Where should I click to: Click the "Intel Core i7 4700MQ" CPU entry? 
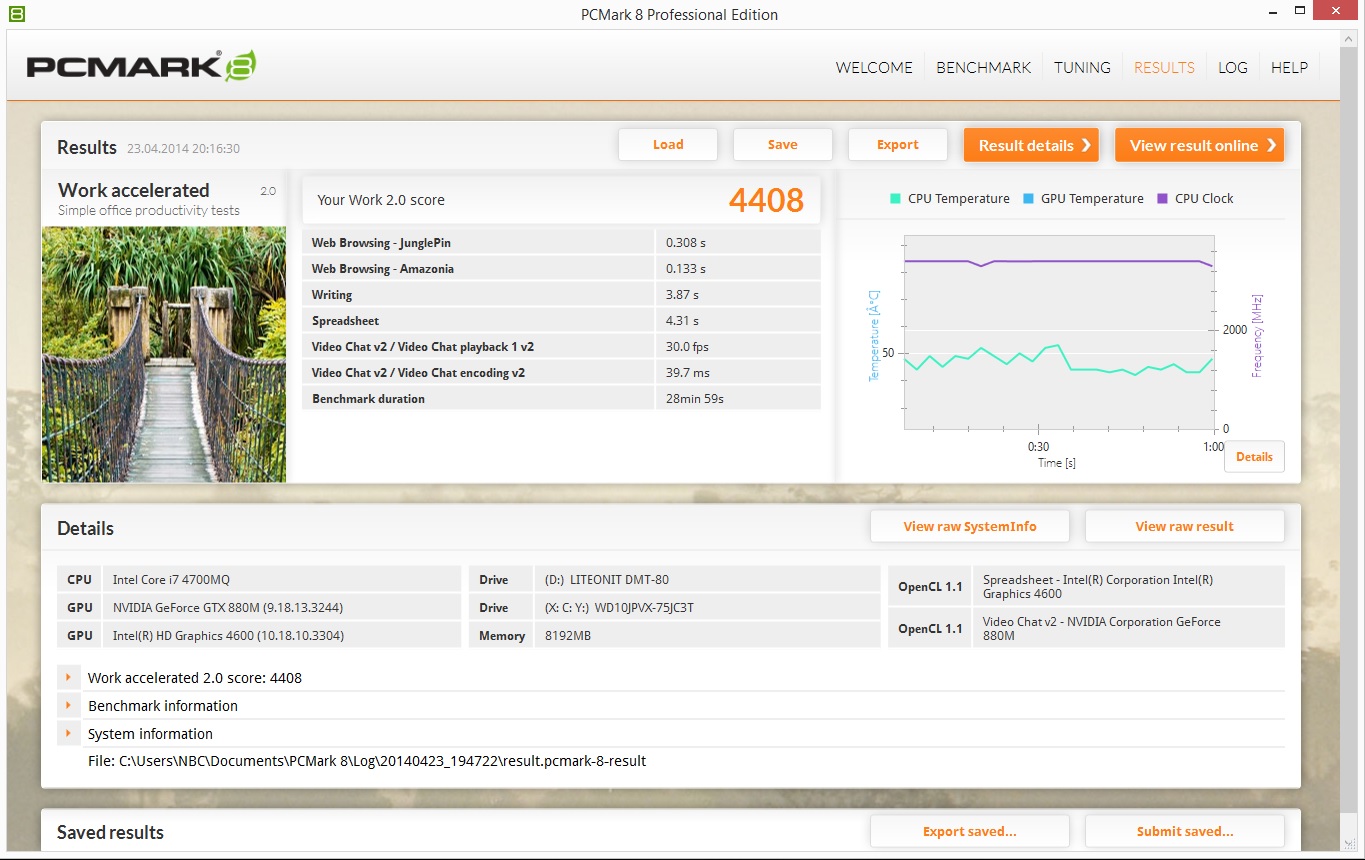click(x=172, y=580)
